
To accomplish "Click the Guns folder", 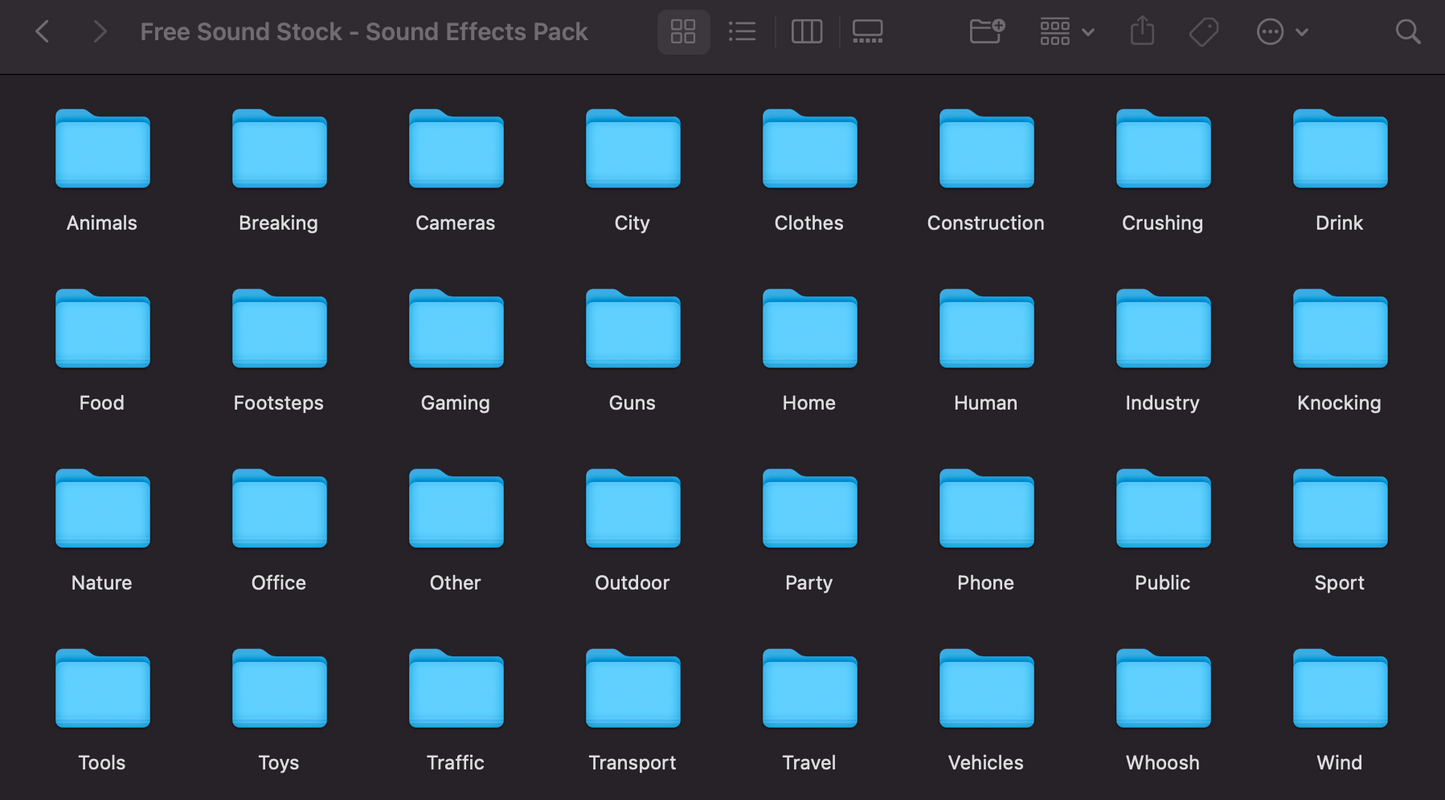I will tap(632, 329).
